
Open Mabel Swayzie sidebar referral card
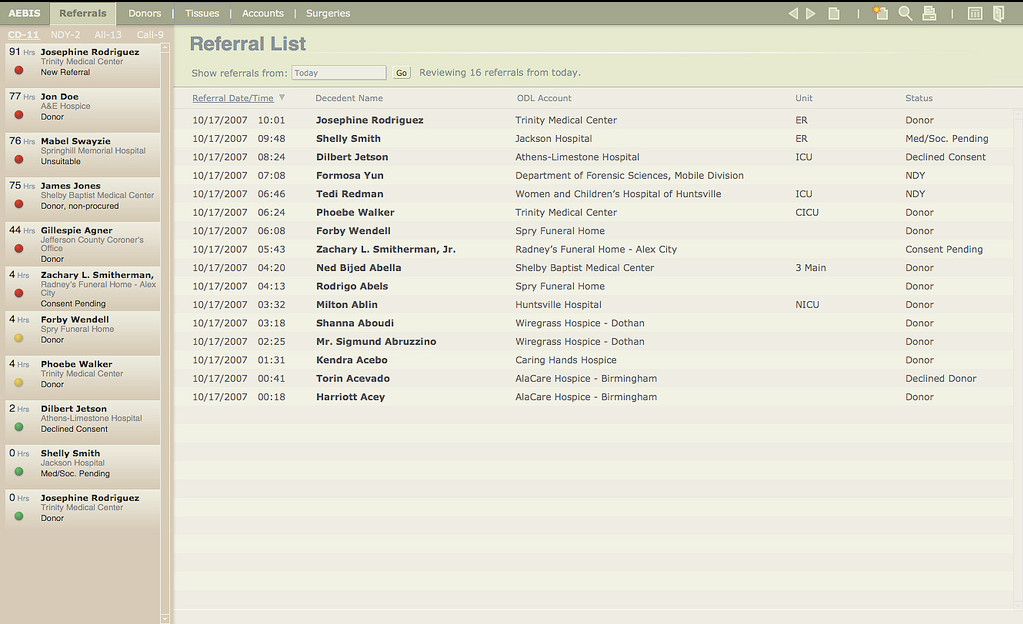click(83, 151)
